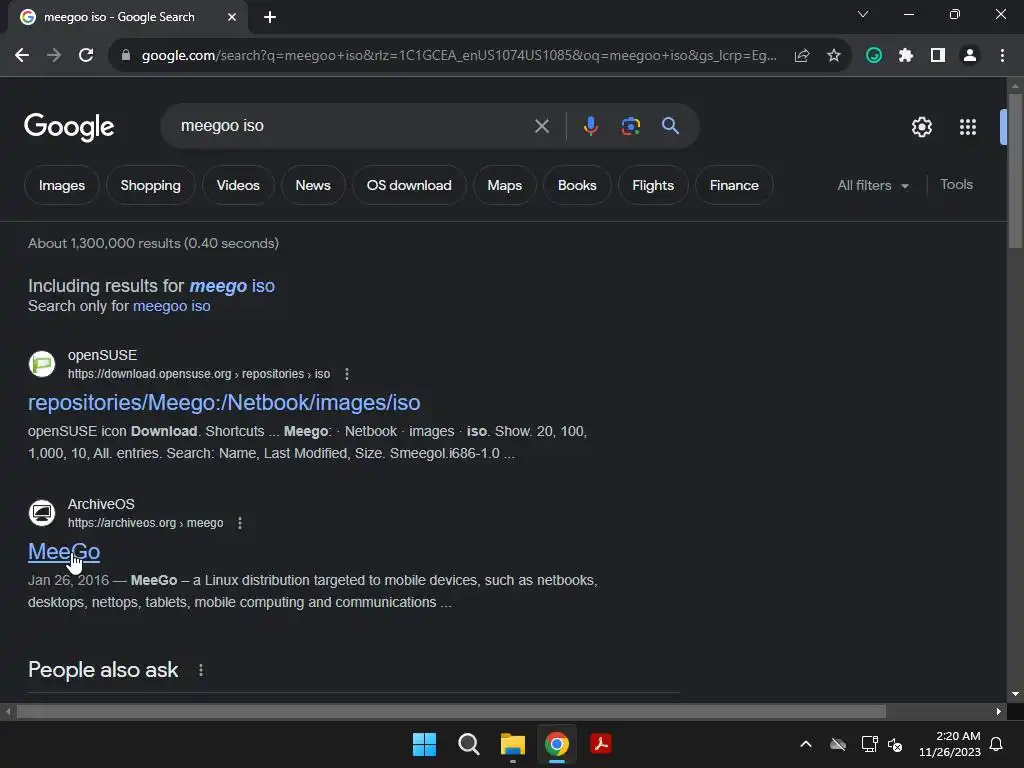Click the openSUSE site favicon
The width and height of the screenshot is (1024, 768).
coord(42,364)
